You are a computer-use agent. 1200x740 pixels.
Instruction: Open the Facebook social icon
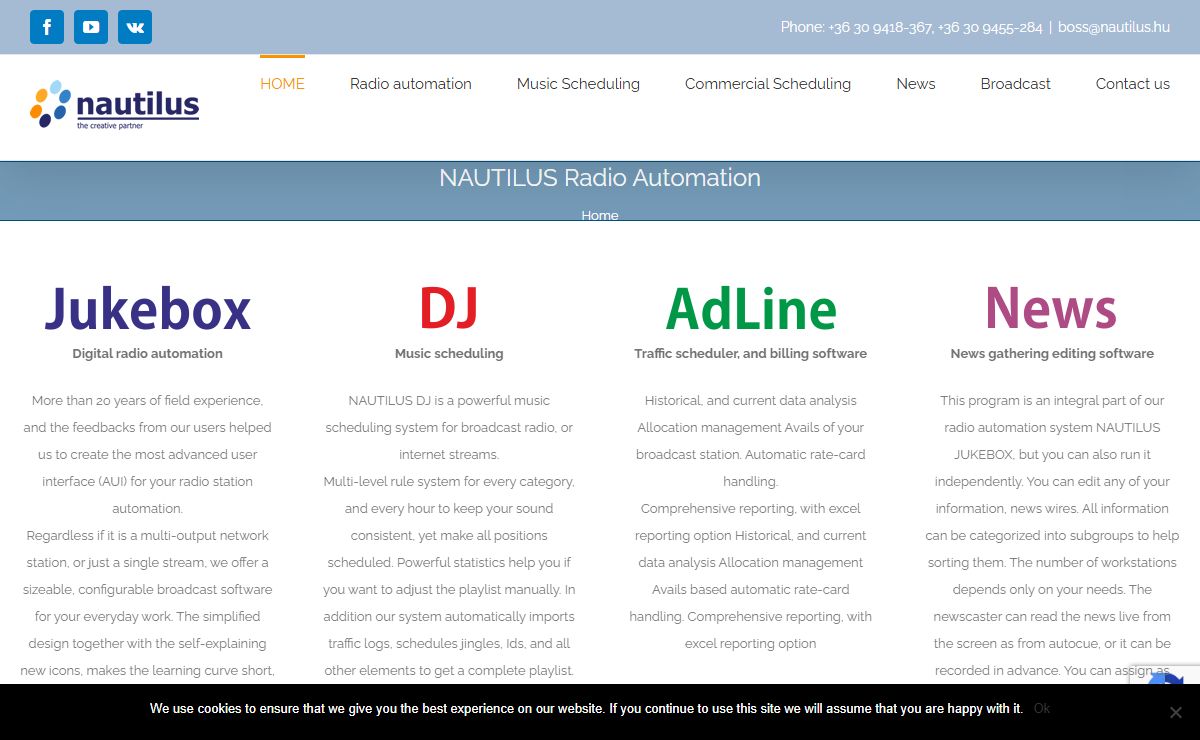[47, 27]
